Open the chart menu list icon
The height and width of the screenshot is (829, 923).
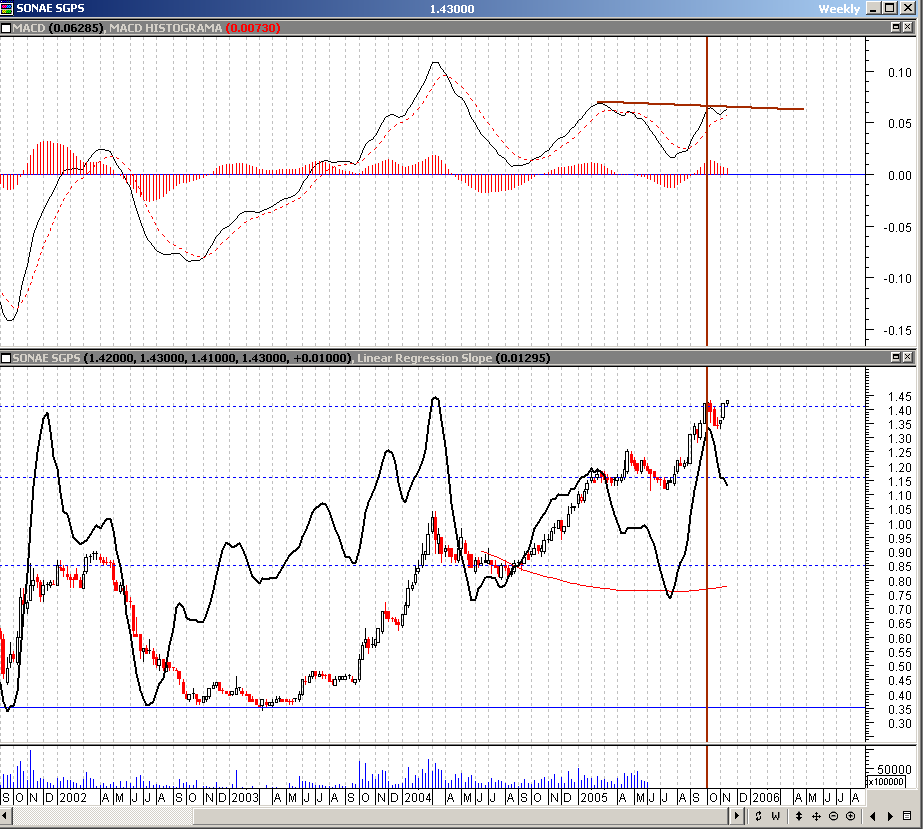pos(907,816)
